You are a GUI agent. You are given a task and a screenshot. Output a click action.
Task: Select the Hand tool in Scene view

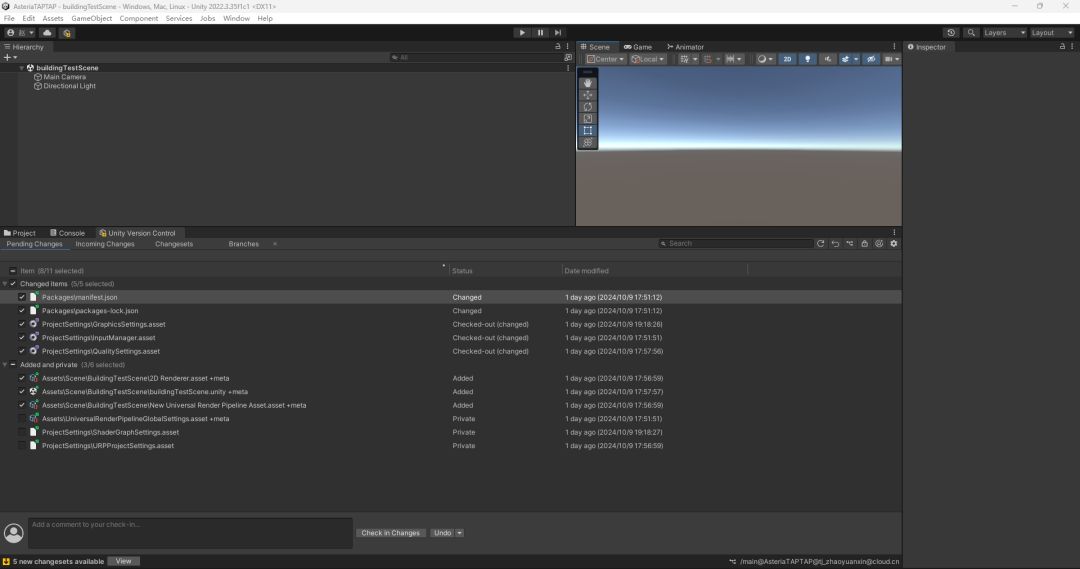tap(588, 83)
